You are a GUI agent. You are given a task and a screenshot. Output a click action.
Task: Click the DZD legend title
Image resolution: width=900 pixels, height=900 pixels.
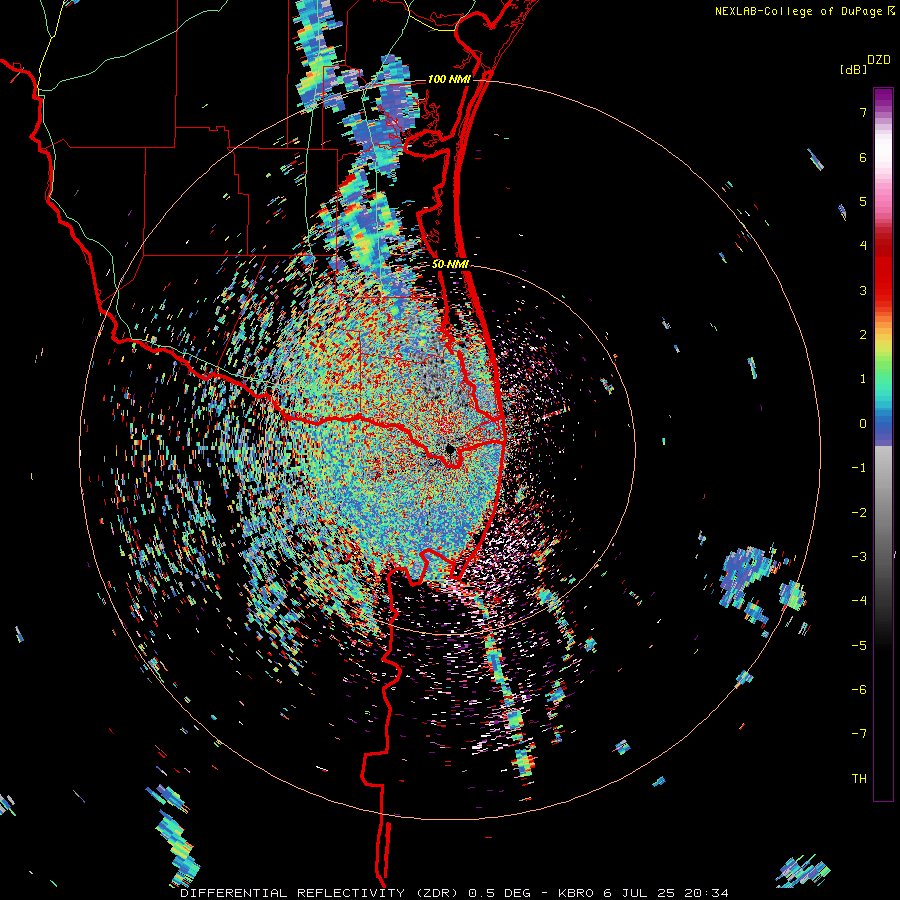pyautogui.click(x=879, y=60)
